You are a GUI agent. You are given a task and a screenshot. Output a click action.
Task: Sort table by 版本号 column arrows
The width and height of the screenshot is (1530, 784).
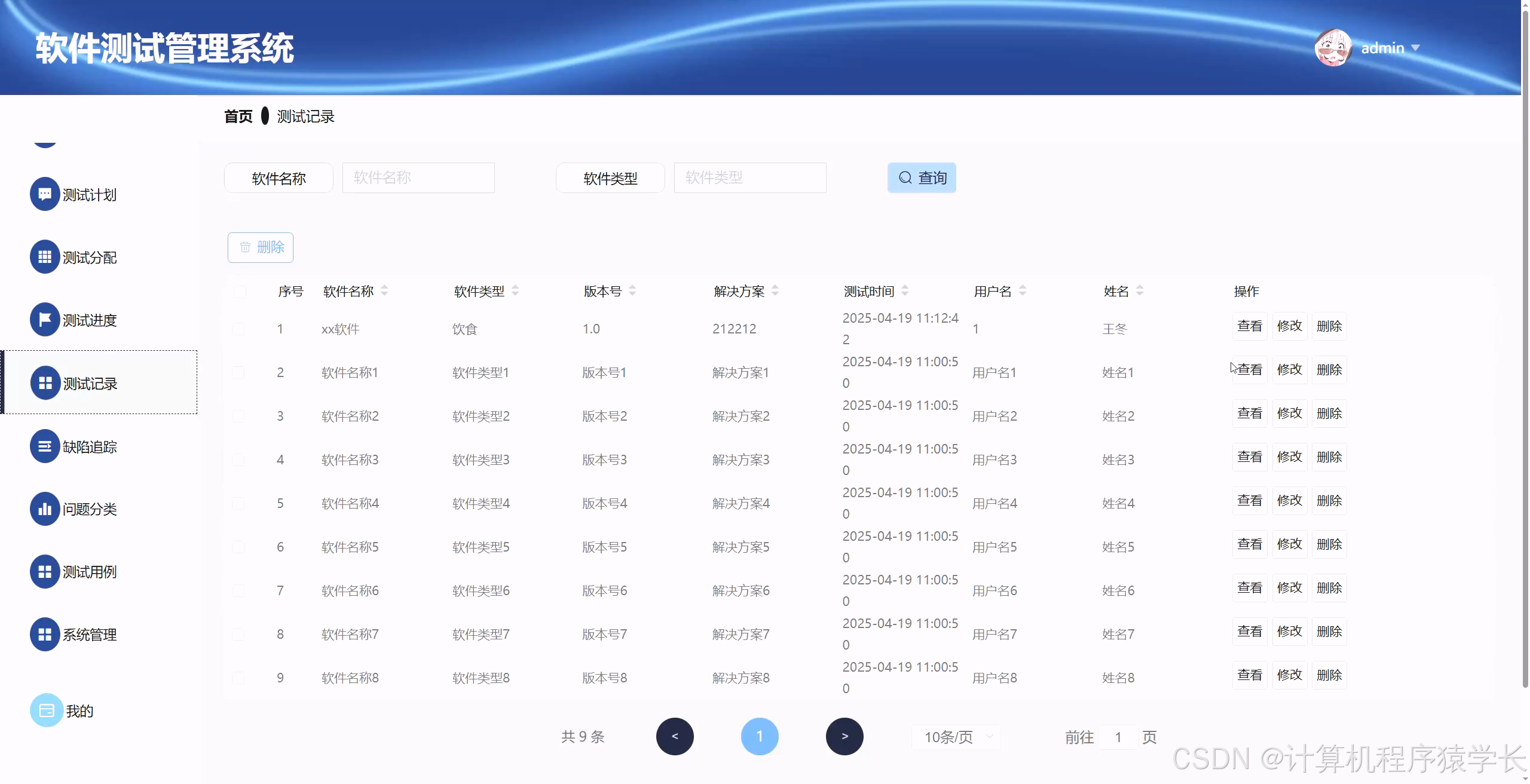point(632,290)
